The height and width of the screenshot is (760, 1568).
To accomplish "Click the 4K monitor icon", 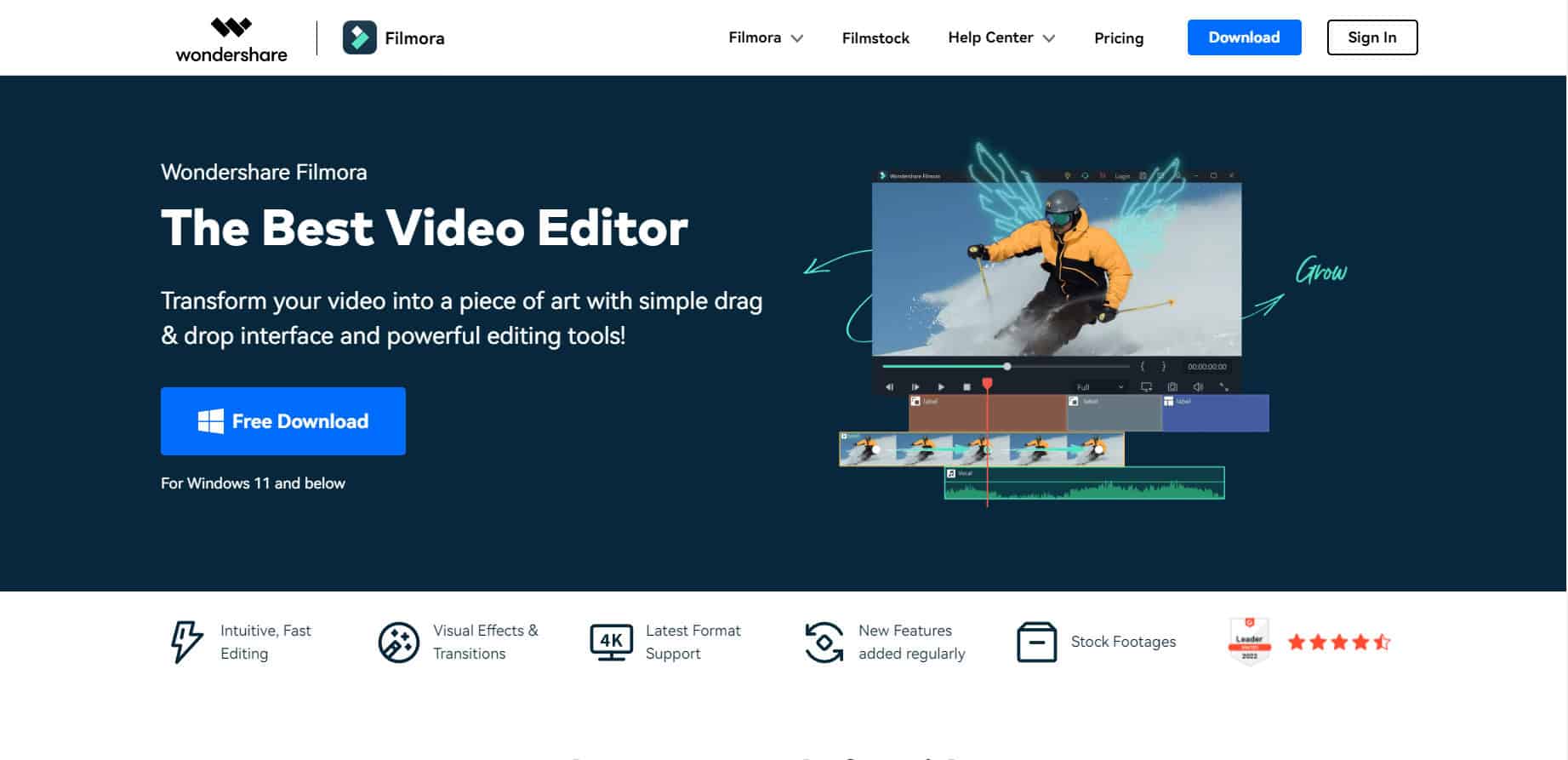I will click(x=611, y=643).
